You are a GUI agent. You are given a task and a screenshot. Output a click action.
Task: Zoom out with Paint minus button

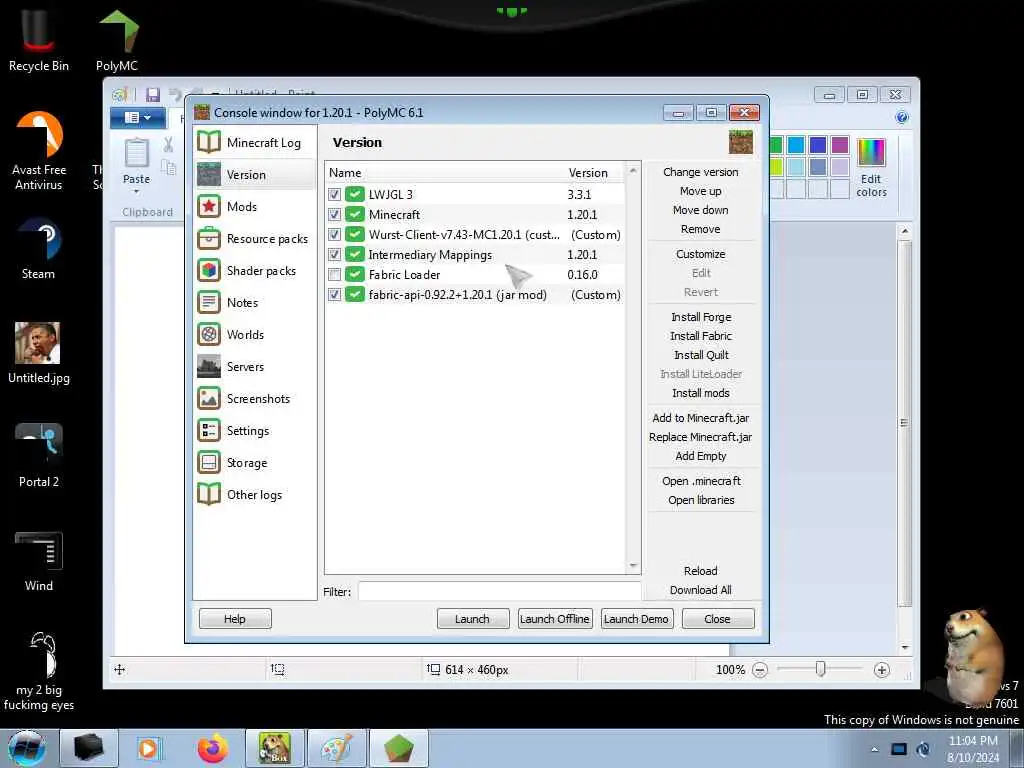(x=760, y=669)
